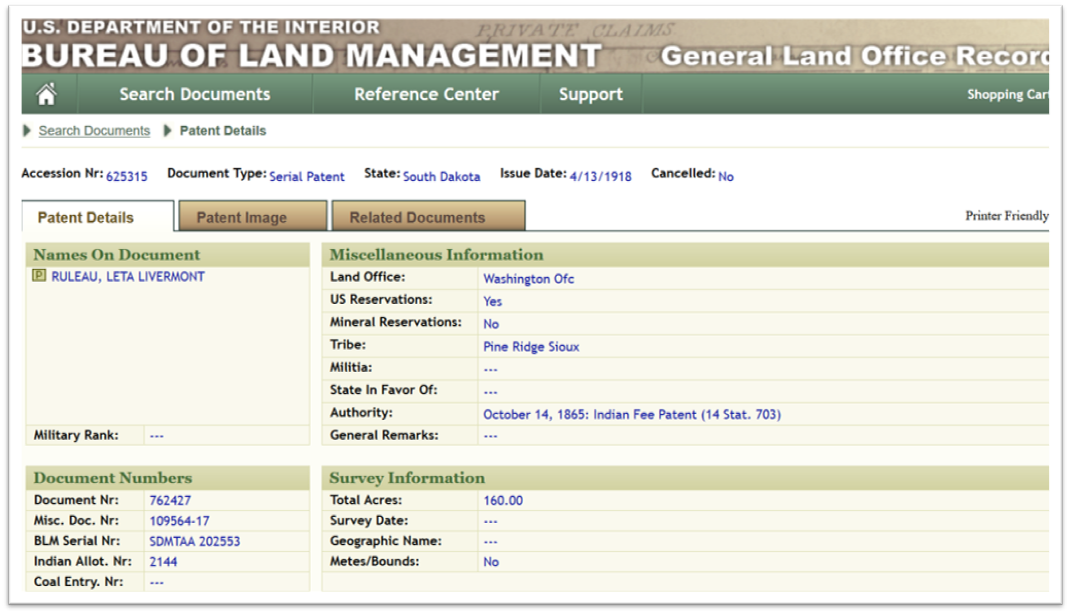Viewport: 1070px width, 614px height.
Task: Go to the home icon in navigation bar
Action: pyautogui.click(x=46, y=94)
